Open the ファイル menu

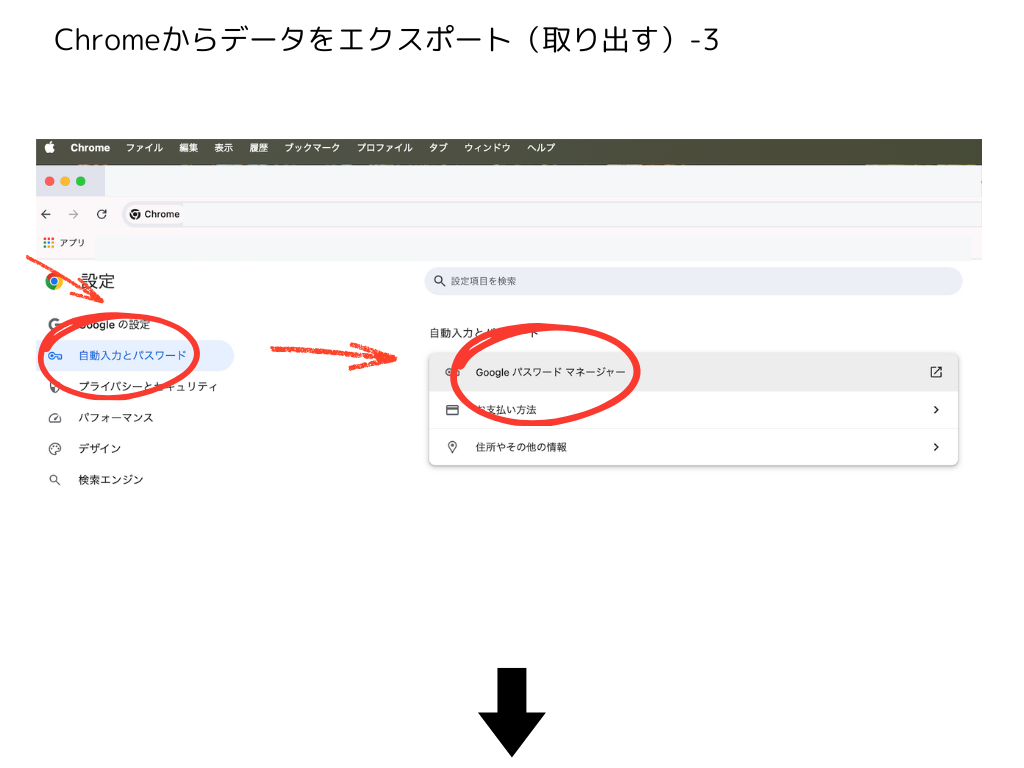tap(144, 148)
